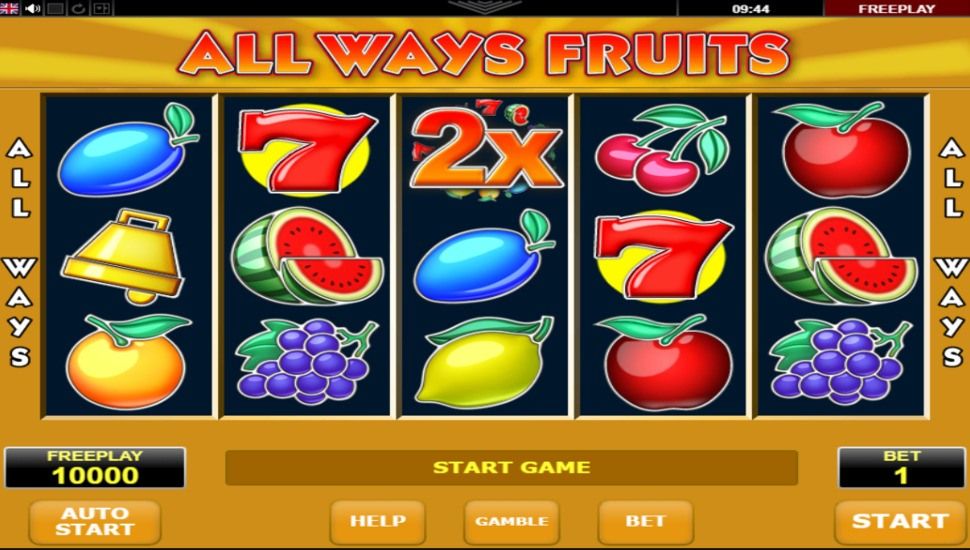This screenshot has height=550, width=970.
Task: Mute sound with the speaker icon
Action: tap(32, 8)
